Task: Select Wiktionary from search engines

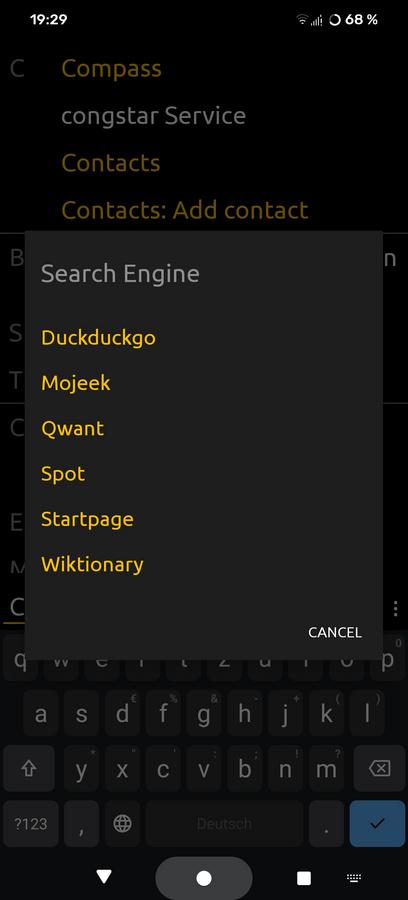Action: [92, 564]
